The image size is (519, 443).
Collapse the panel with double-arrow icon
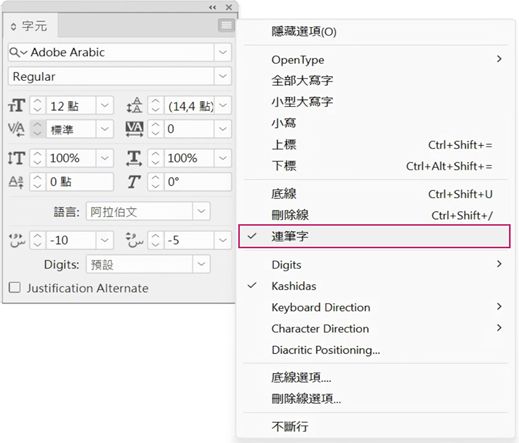click(x=213, y=7)
